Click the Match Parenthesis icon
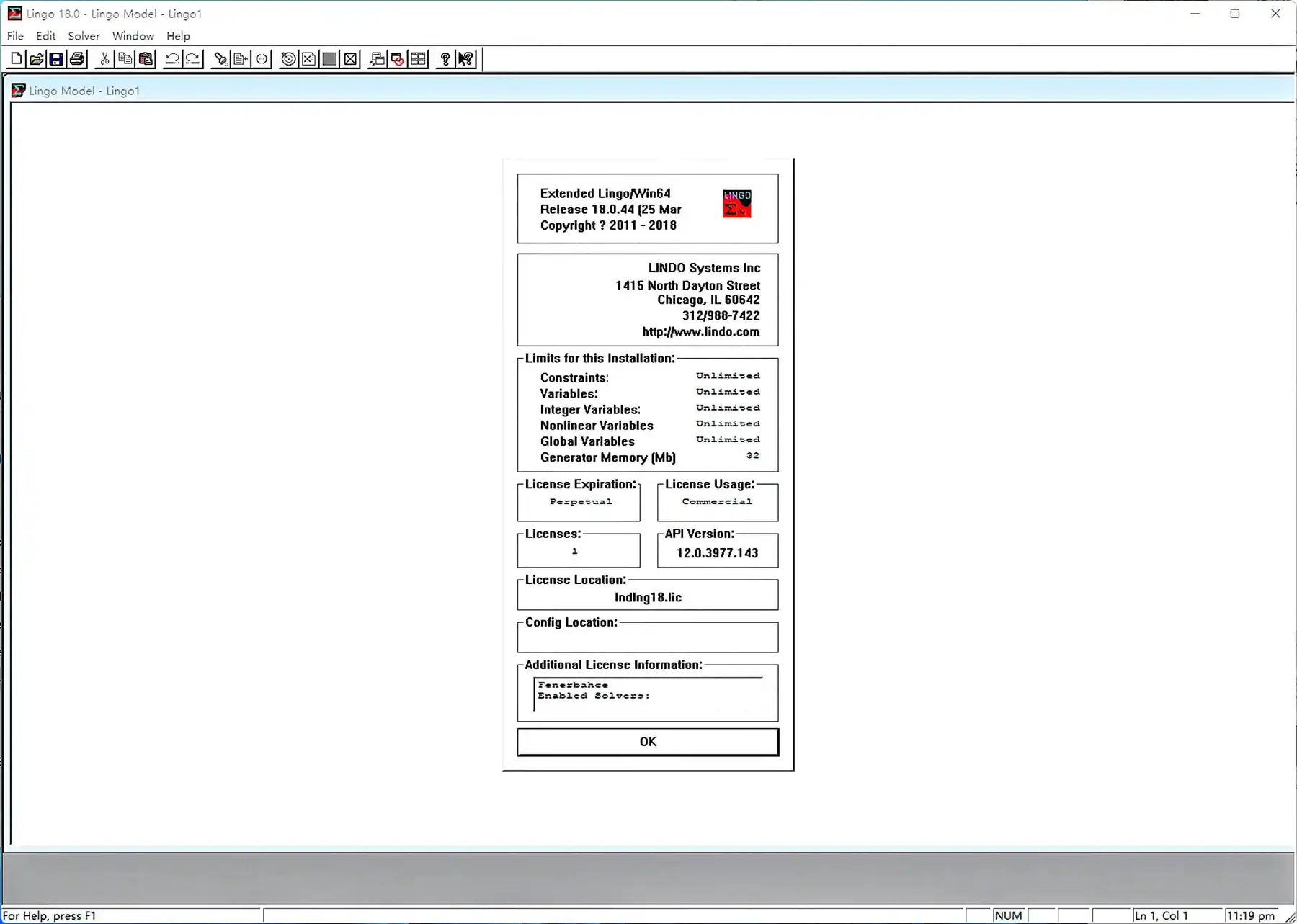1297x924 pixels. [x=262, y=59]
